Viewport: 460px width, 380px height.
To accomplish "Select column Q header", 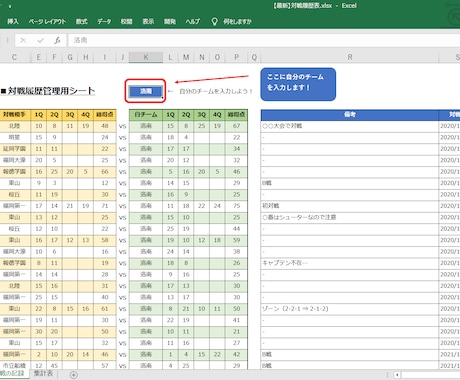I will pos(254,57).
